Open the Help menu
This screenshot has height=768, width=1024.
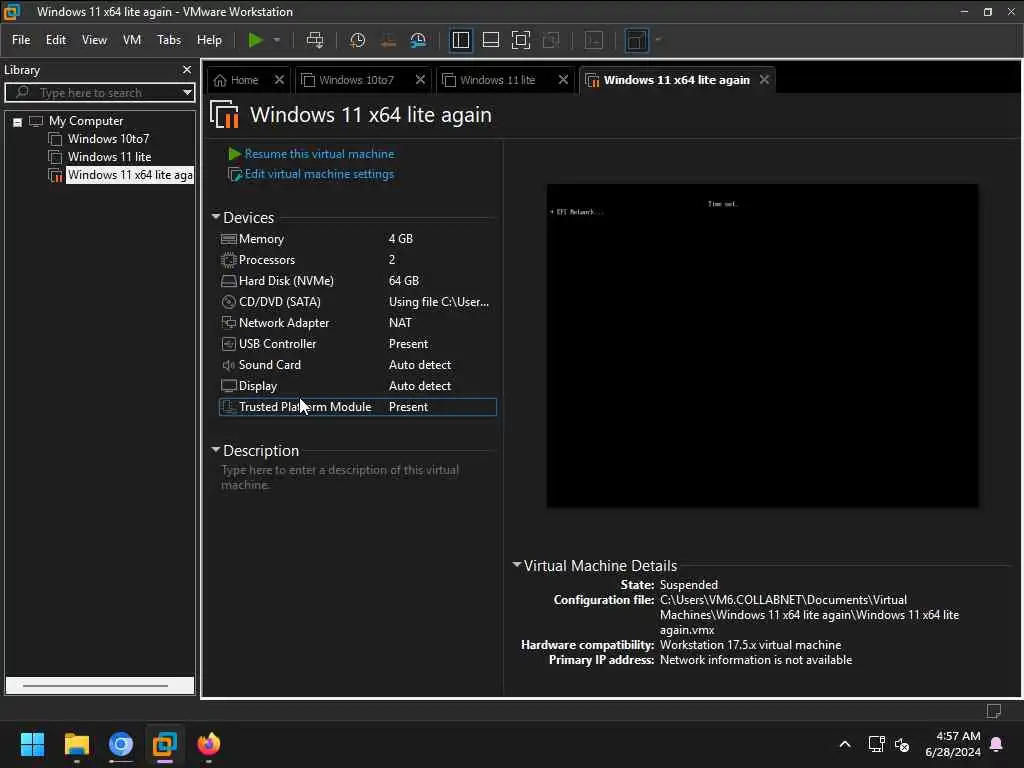point(209,40)
